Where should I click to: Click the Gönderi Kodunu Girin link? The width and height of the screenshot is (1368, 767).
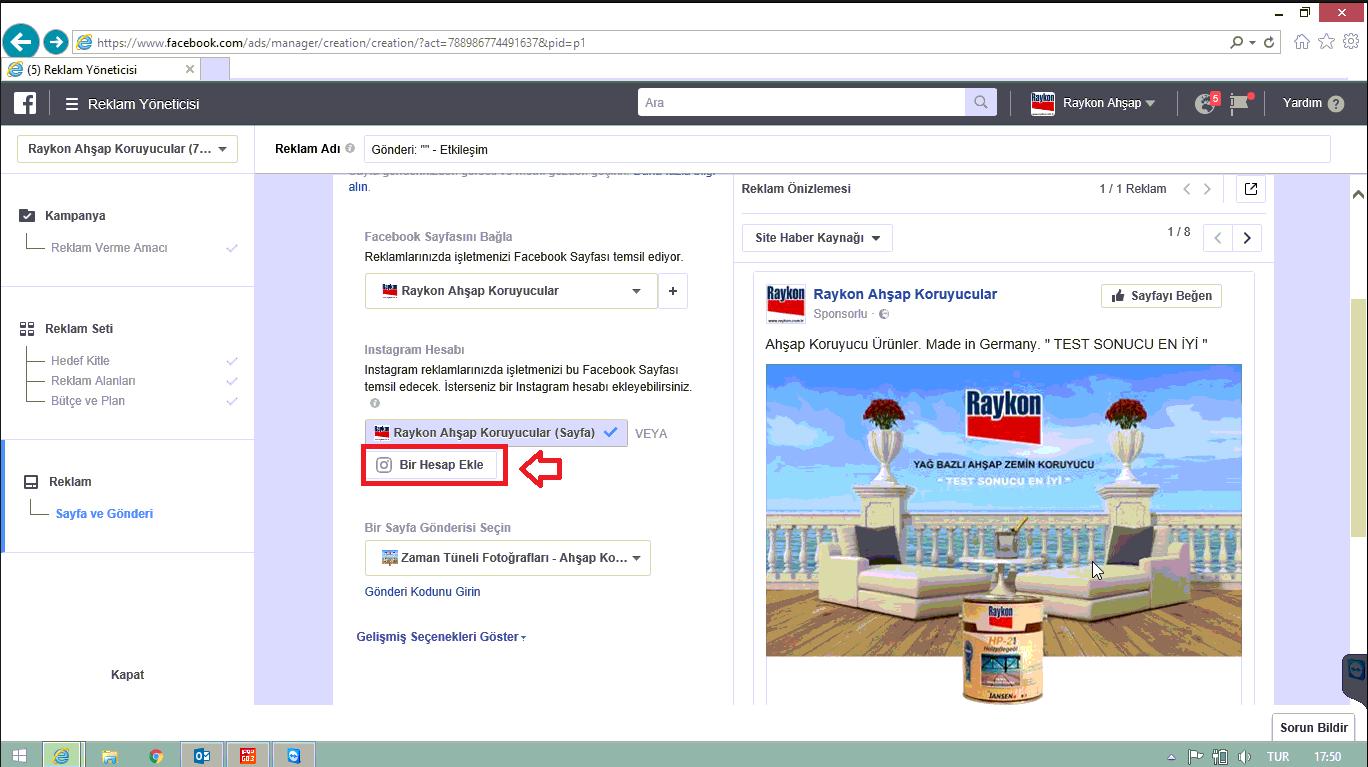tap(422, 592)
